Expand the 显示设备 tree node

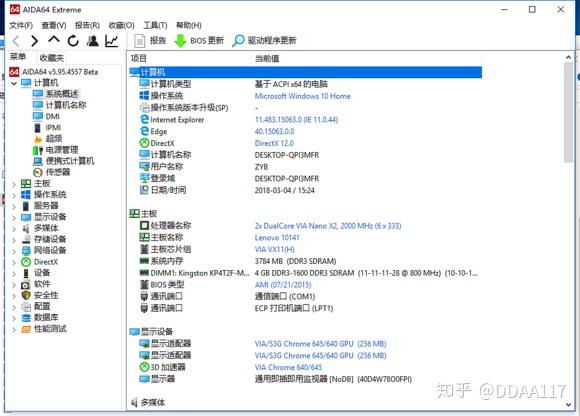(14, 217)
